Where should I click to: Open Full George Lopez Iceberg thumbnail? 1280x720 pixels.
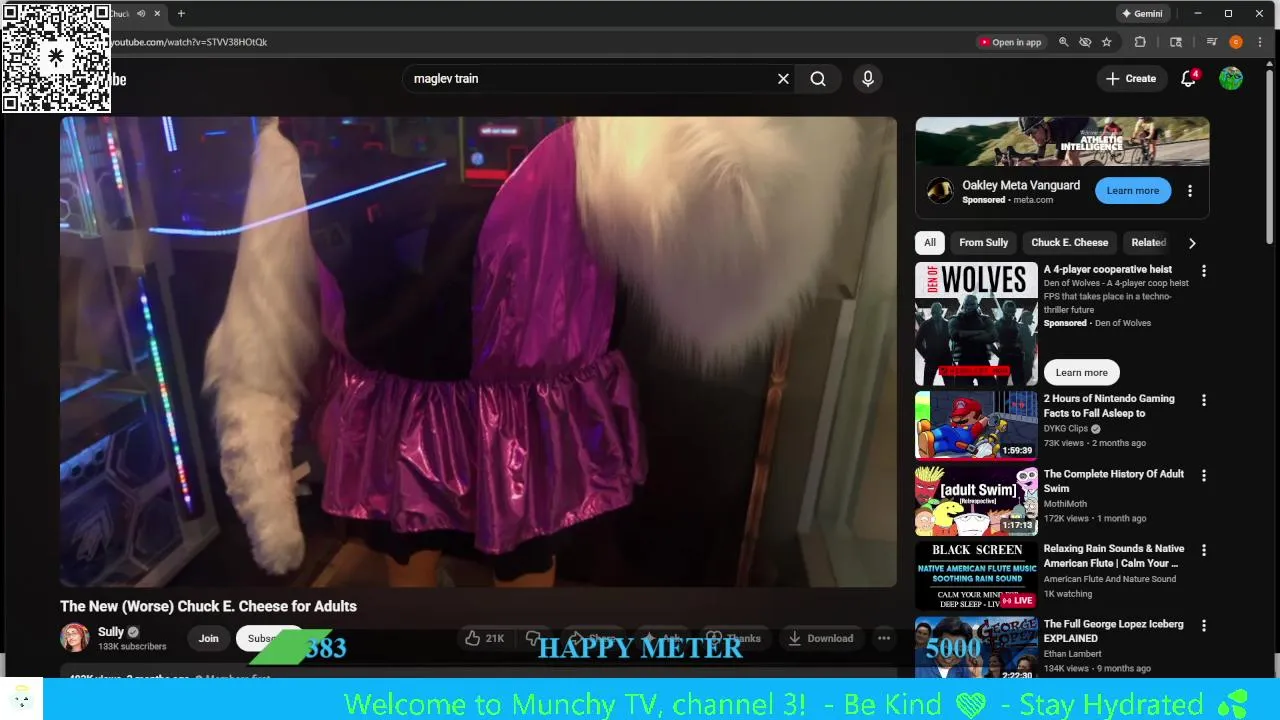[x=976, y=646]
